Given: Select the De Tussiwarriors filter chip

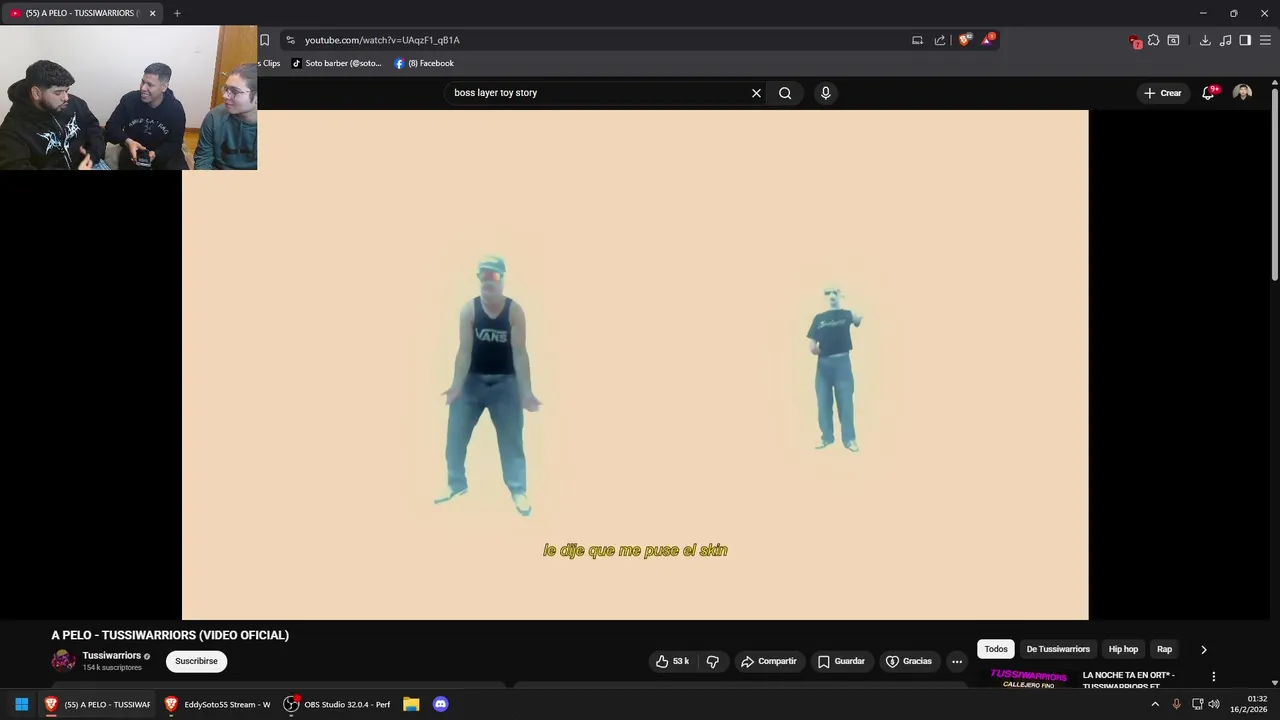Looking at the screenshot, I should tap(1058, 649).
